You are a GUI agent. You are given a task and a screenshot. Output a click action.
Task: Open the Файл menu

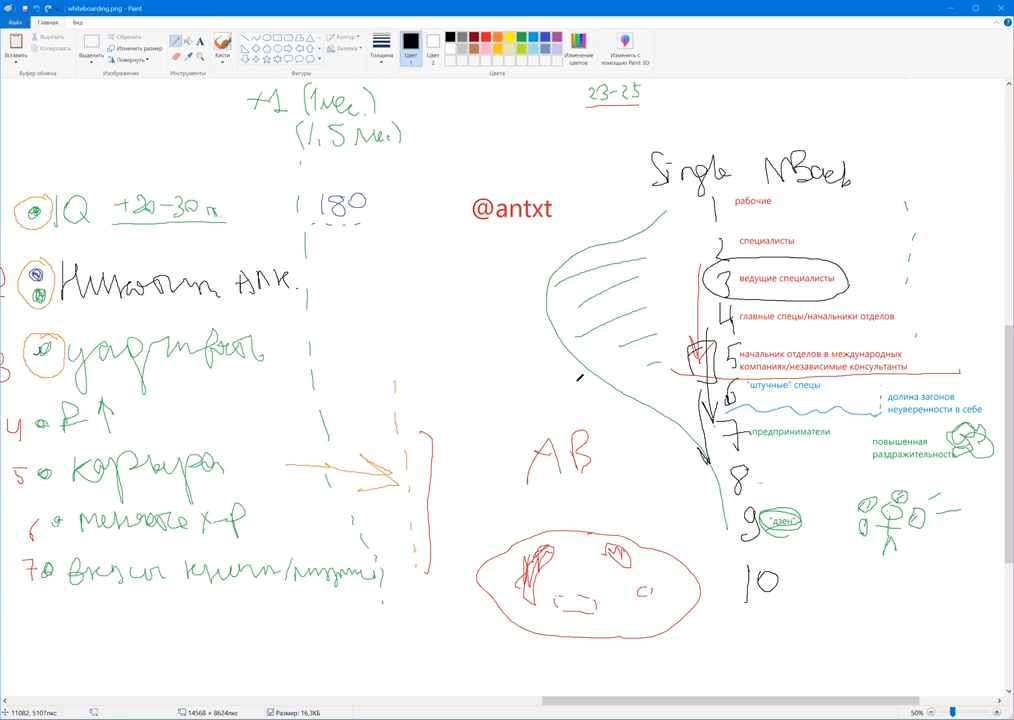click(x=15, y=22)
